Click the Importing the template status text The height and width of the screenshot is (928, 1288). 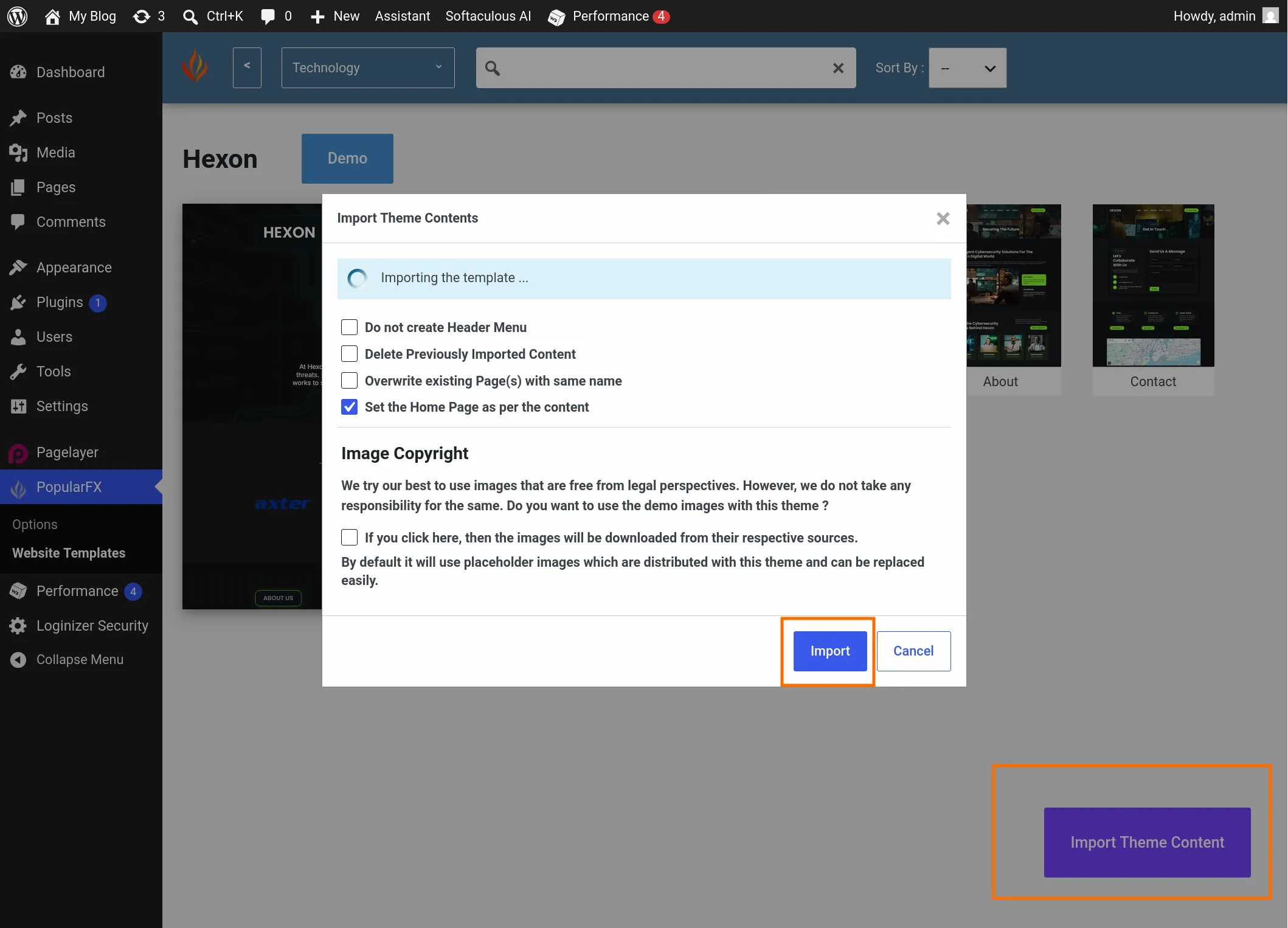(x=454, y=278)
